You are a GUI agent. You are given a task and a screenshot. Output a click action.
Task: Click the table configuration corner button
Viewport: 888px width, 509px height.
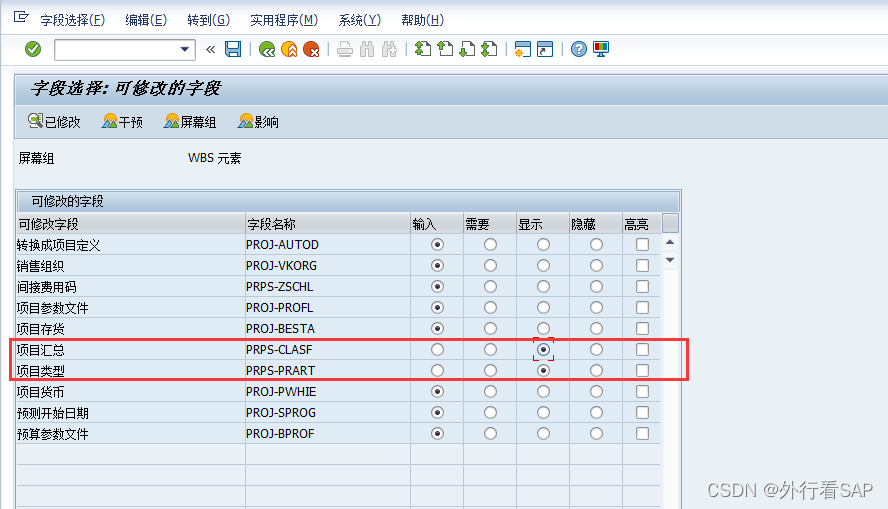pyautogui.click(x=670, y=223)
